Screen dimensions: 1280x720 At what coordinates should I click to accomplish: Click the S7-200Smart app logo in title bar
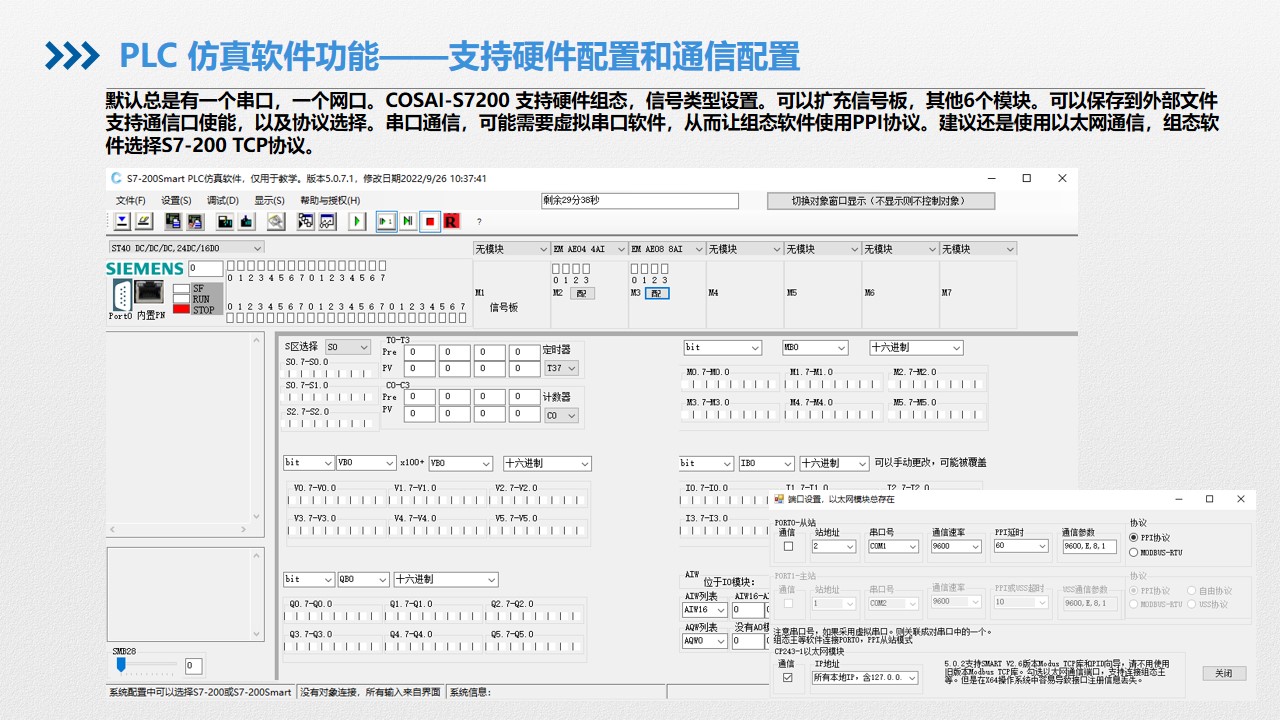[x=117, y=178]
